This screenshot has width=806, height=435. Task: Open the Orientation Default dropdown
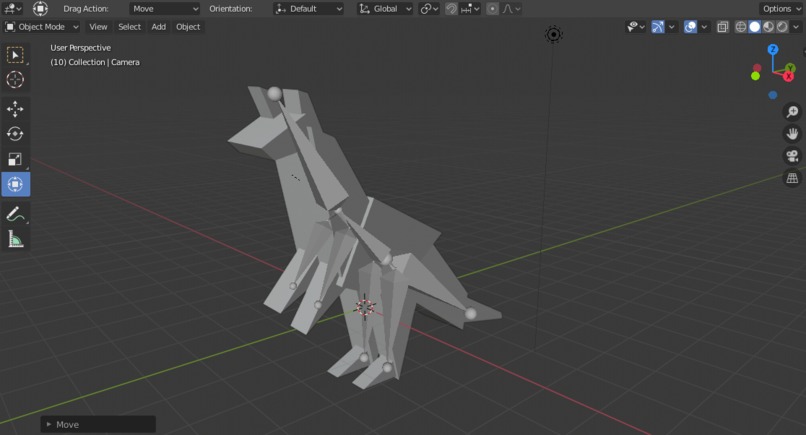pos(308,9)
